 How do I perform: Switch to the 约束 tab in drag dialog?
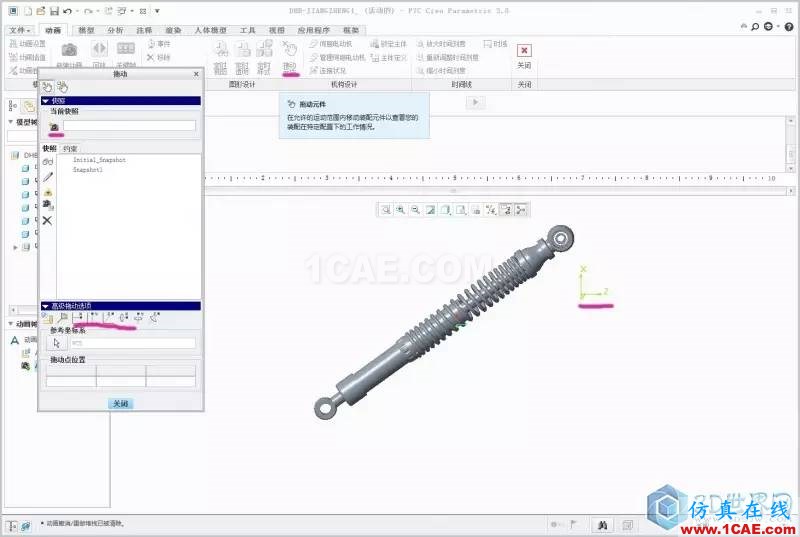click(x=70, y=149)
